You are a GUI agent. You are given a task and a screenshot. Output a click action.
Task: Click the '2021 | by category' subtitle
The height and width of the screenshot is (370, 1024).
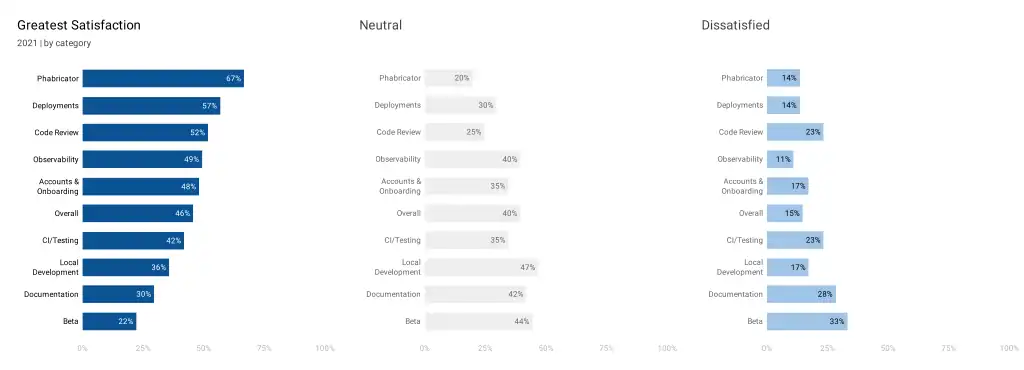point(54,44)
